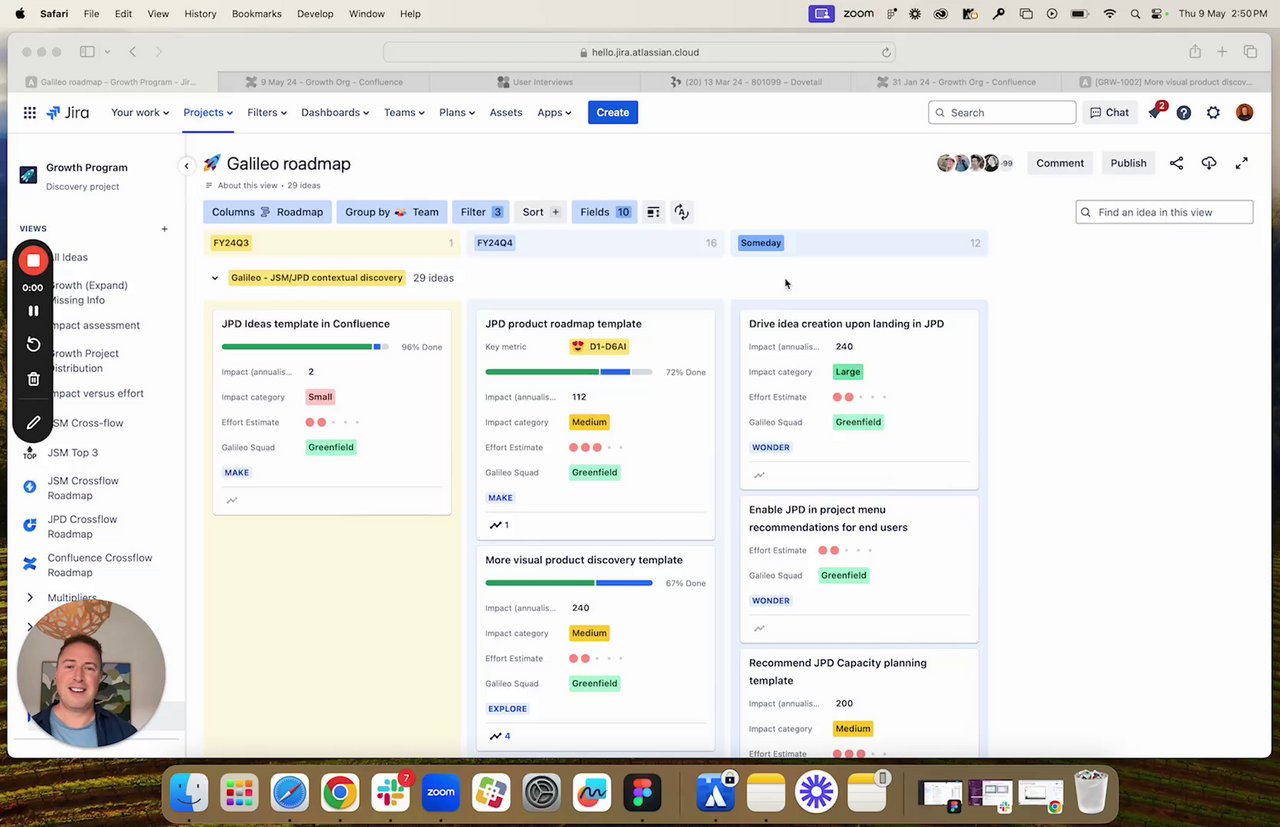Enter fullscreen with the expand arrows icon
The image size is (1280, 827).
(x=1242, y=163)
